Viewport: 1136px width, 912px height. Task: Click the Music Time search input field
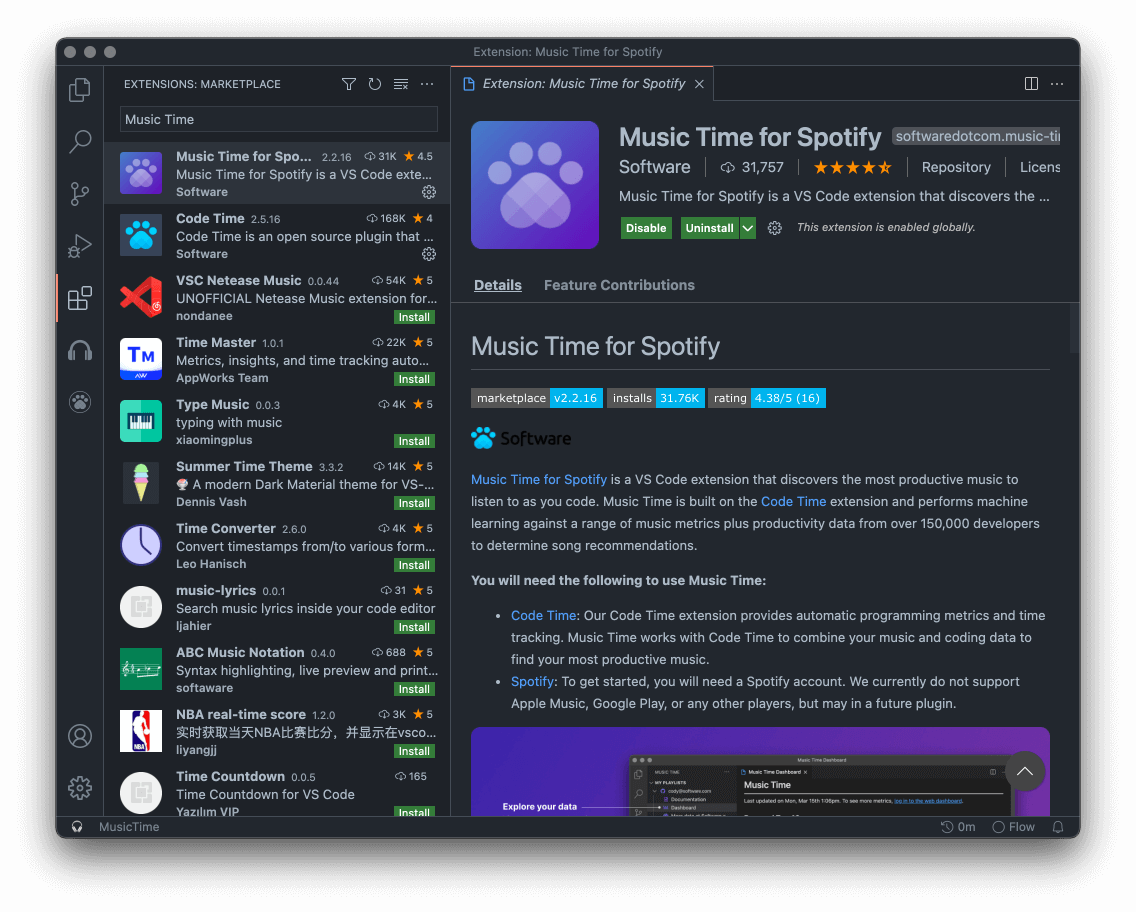(279, 119)
